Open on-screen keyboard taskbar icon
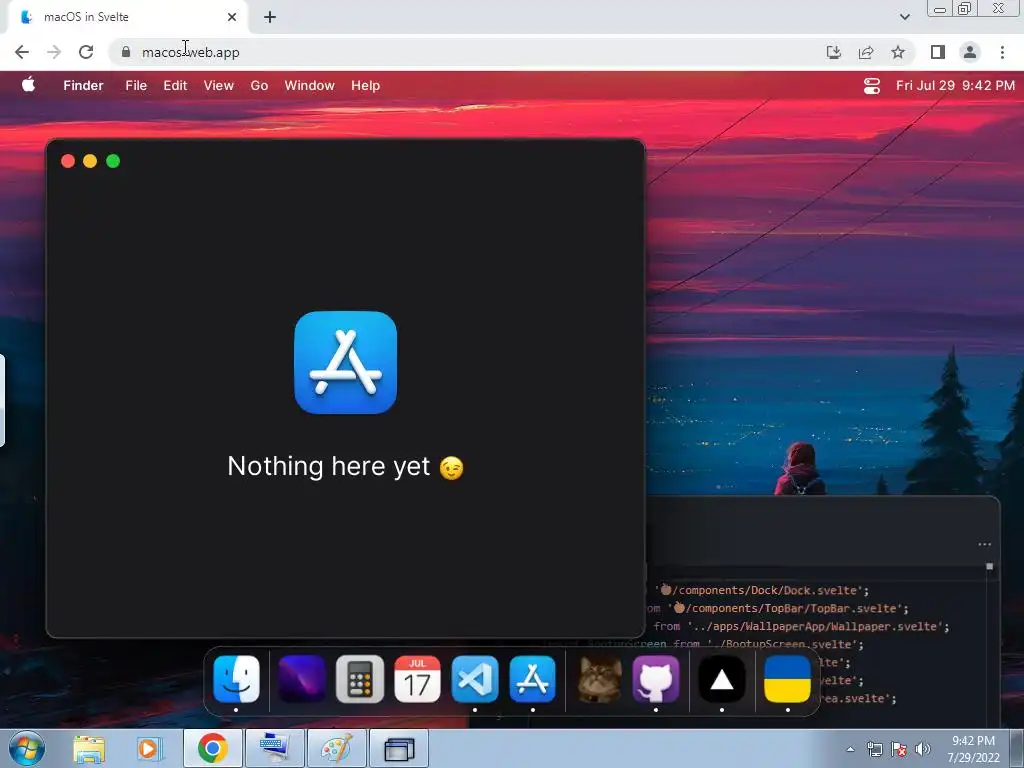This screenshot has width=1024, height=768. (275, 748)
